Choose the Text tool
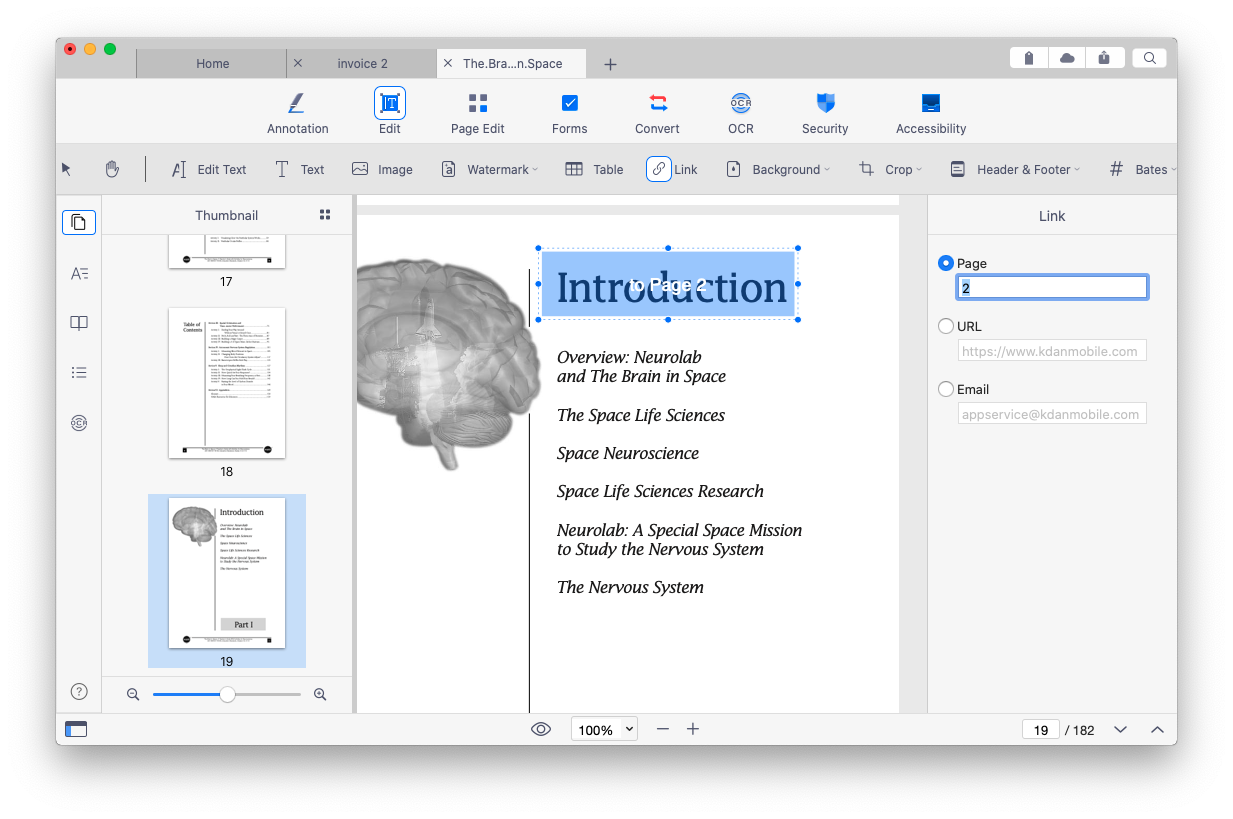1233x819 pixels. (x=299, y=169)
